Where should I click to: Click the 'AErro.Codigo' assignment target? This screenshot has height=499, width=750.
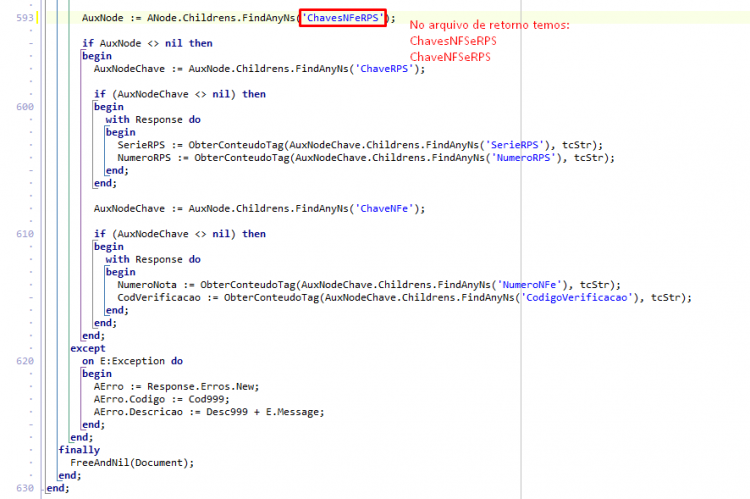pyautogui.click(x=129, y=399)
